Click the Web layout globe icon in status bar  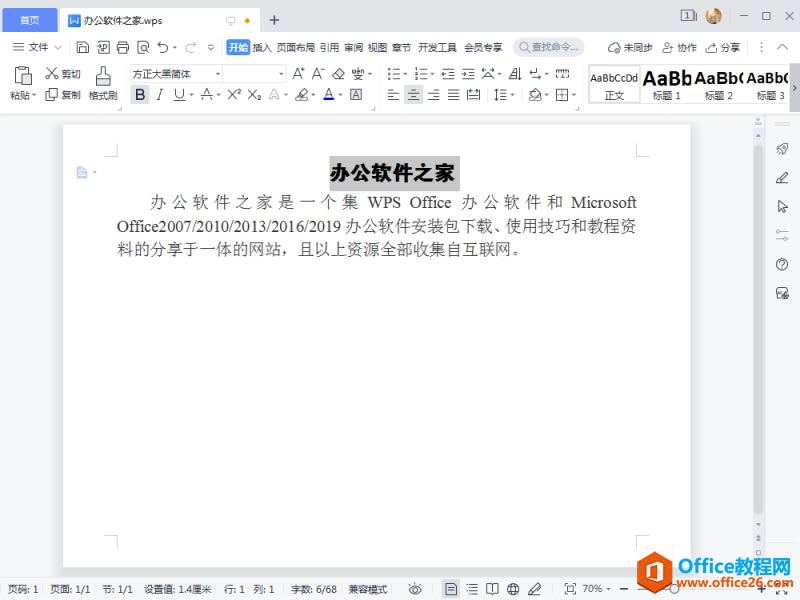coord(513,589)
